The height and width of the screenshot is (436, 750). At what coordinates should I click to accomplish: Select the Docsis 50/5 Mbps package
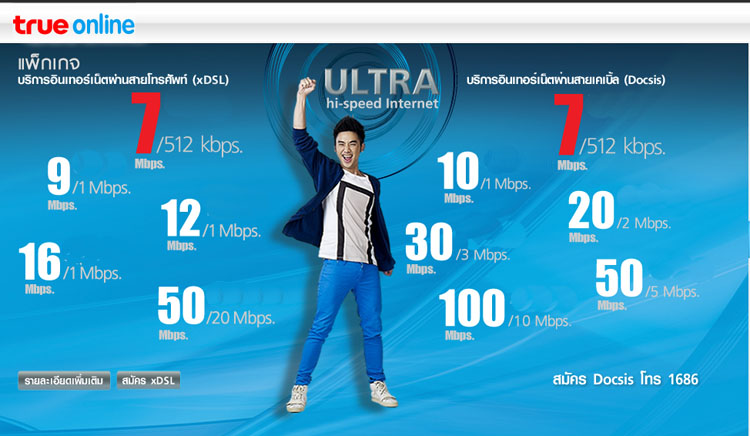(x=648, y=284)
